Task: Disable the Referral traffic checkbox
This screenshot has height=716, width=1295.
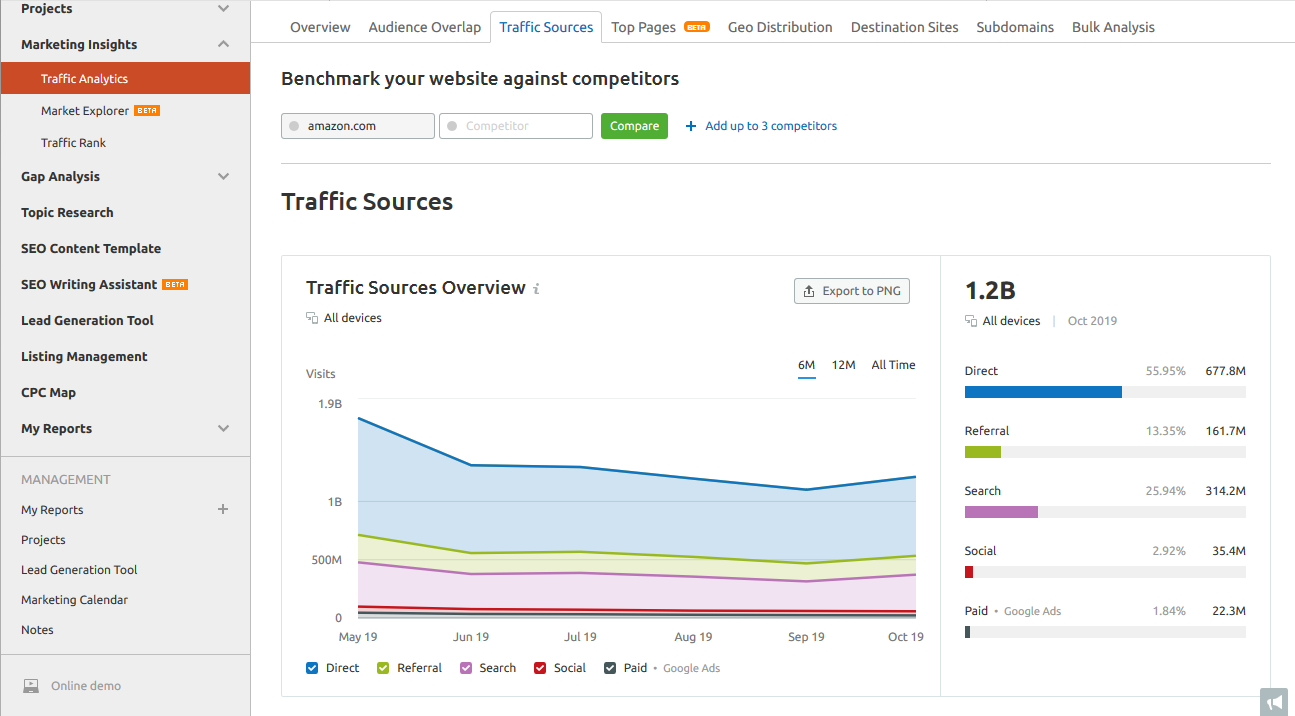Action: click(381, 667)
